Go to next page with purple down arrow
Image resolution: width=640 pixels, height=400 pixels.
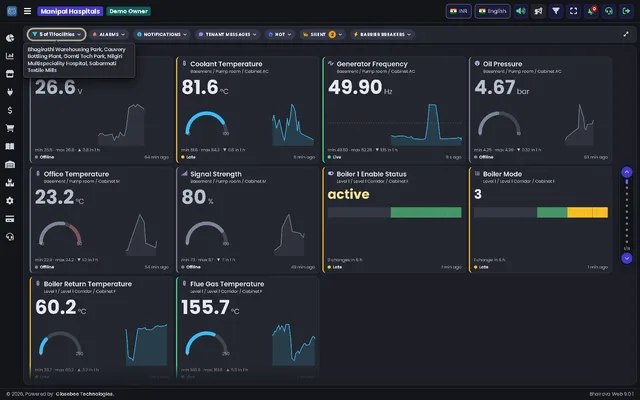627,258
